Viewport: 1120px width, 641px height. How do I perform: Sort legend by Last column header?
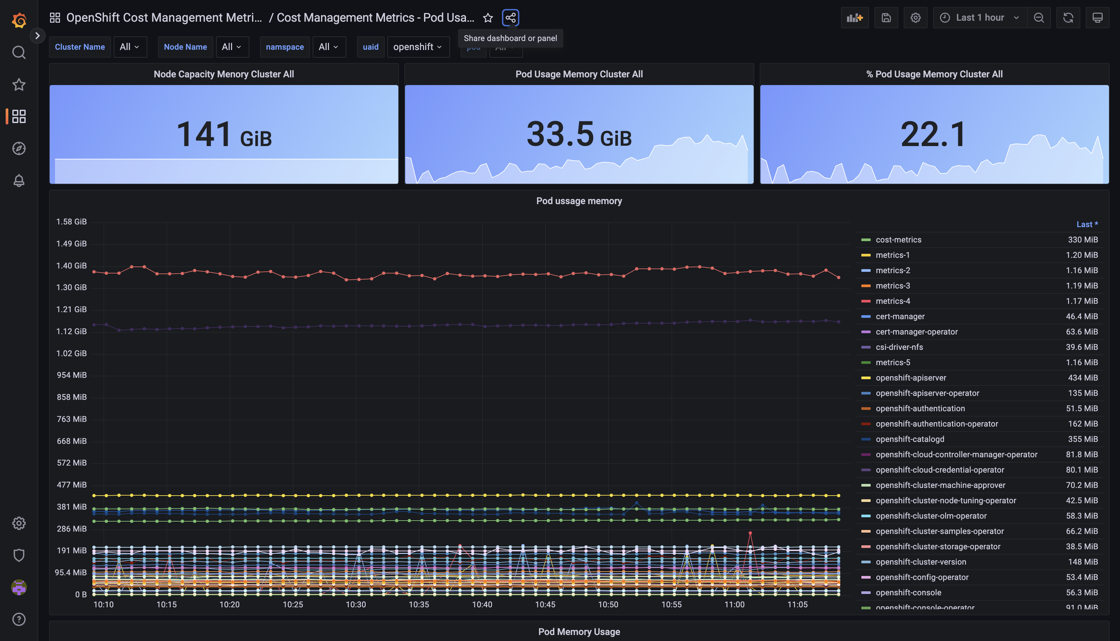pyautogui.click(x=1086, y=225)
